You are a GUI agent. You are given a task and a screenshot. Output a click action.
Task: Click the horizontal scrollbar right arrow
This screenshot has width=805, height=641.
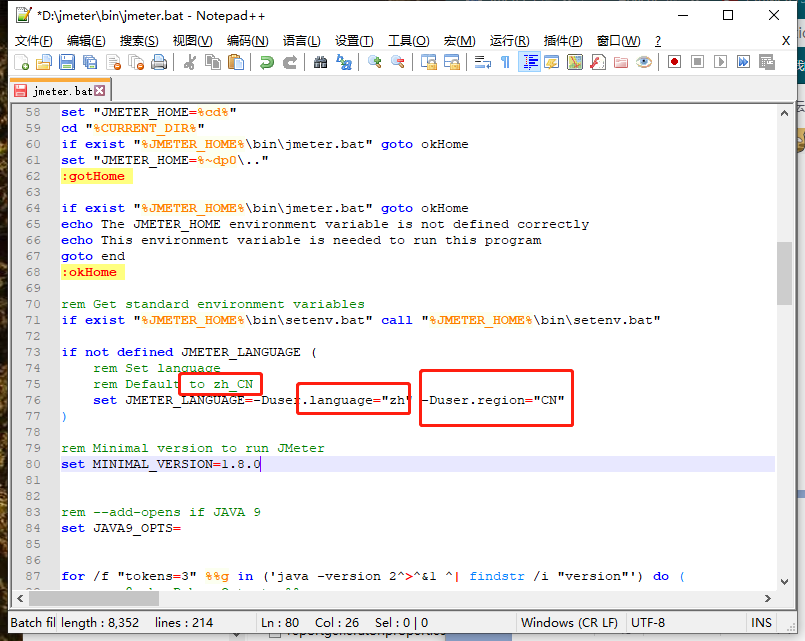pyautogui.click(x=768, y=598)
